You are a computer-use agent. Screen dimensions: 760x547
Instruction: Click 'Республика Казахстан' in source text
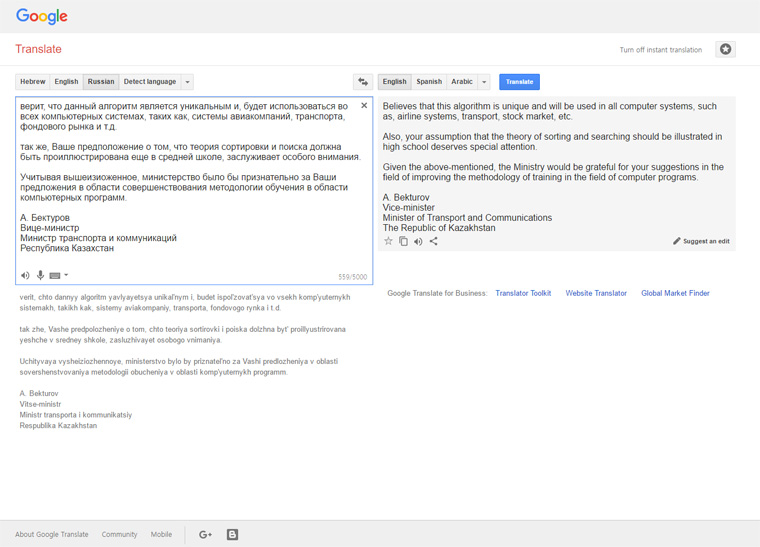point(67,248)
